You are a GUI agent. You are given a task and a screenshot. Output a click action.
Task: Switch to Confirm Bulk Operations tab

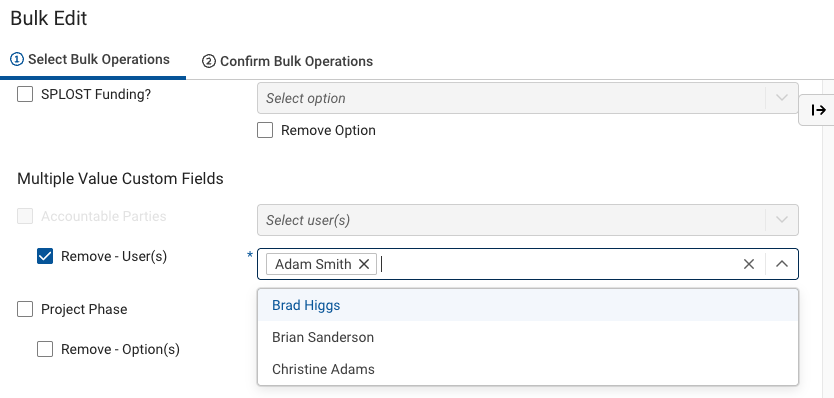287,62
